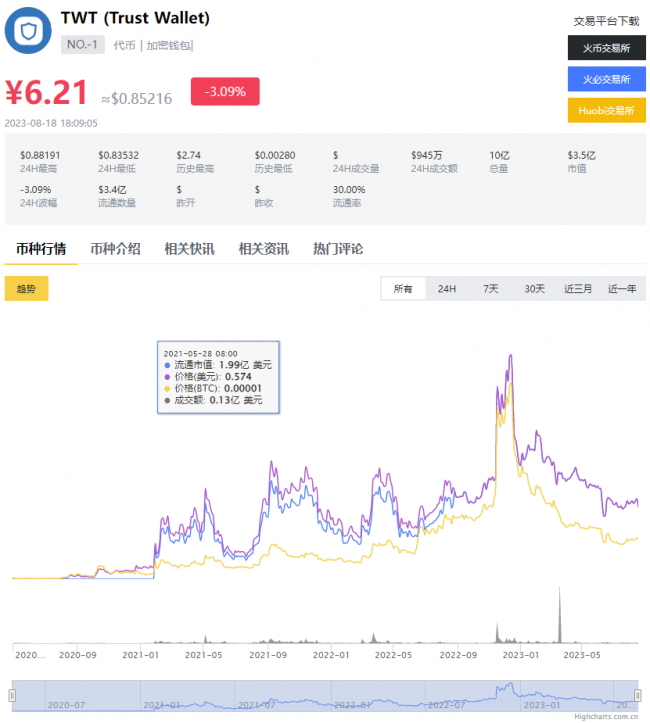This screenshot has height=723, width=650.
Task: Open the 火必交易所 download button
Action: 606,79
